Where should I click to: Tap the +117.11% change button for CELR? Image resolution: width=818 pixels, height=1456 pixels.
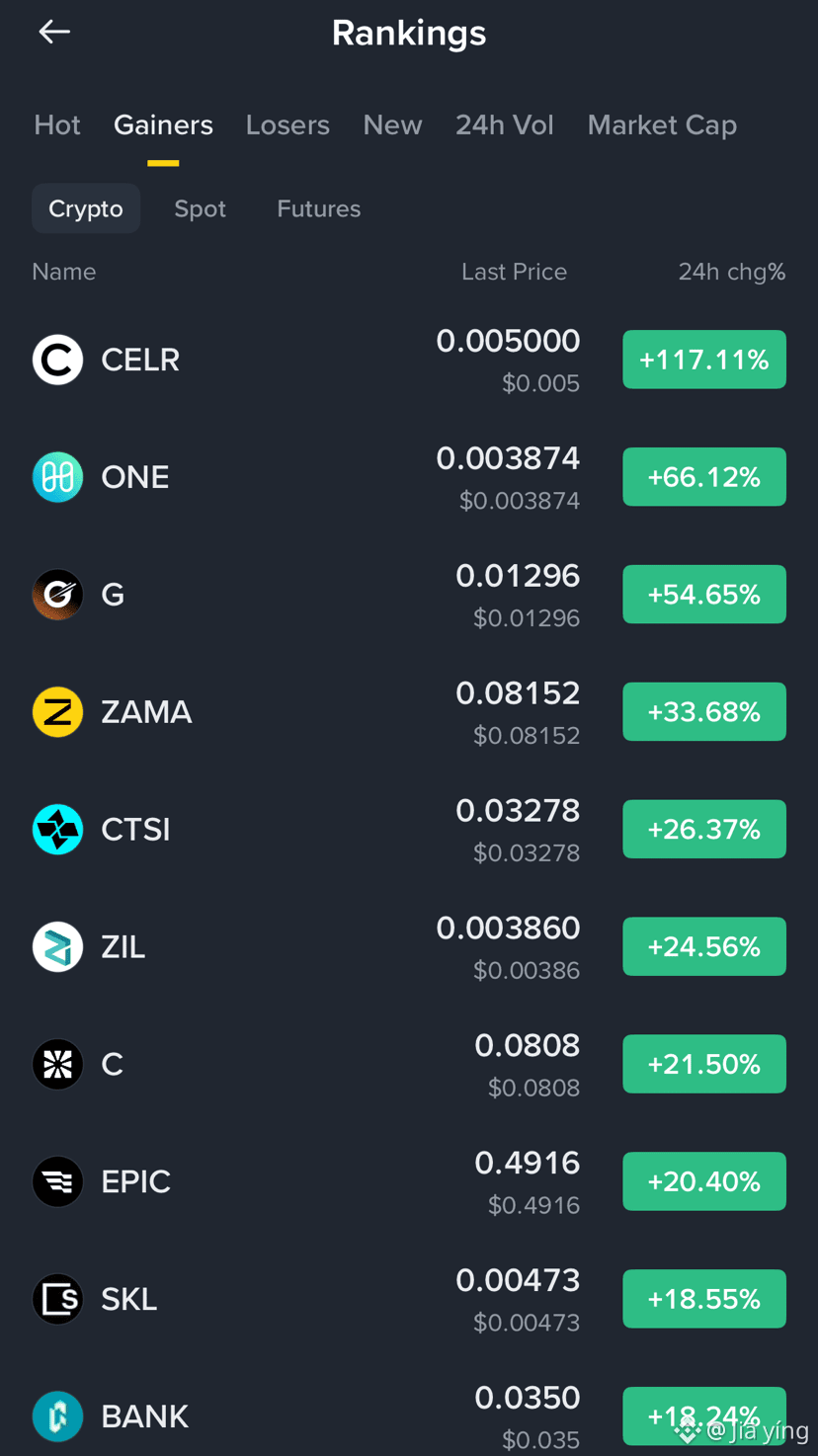(704, 360)
